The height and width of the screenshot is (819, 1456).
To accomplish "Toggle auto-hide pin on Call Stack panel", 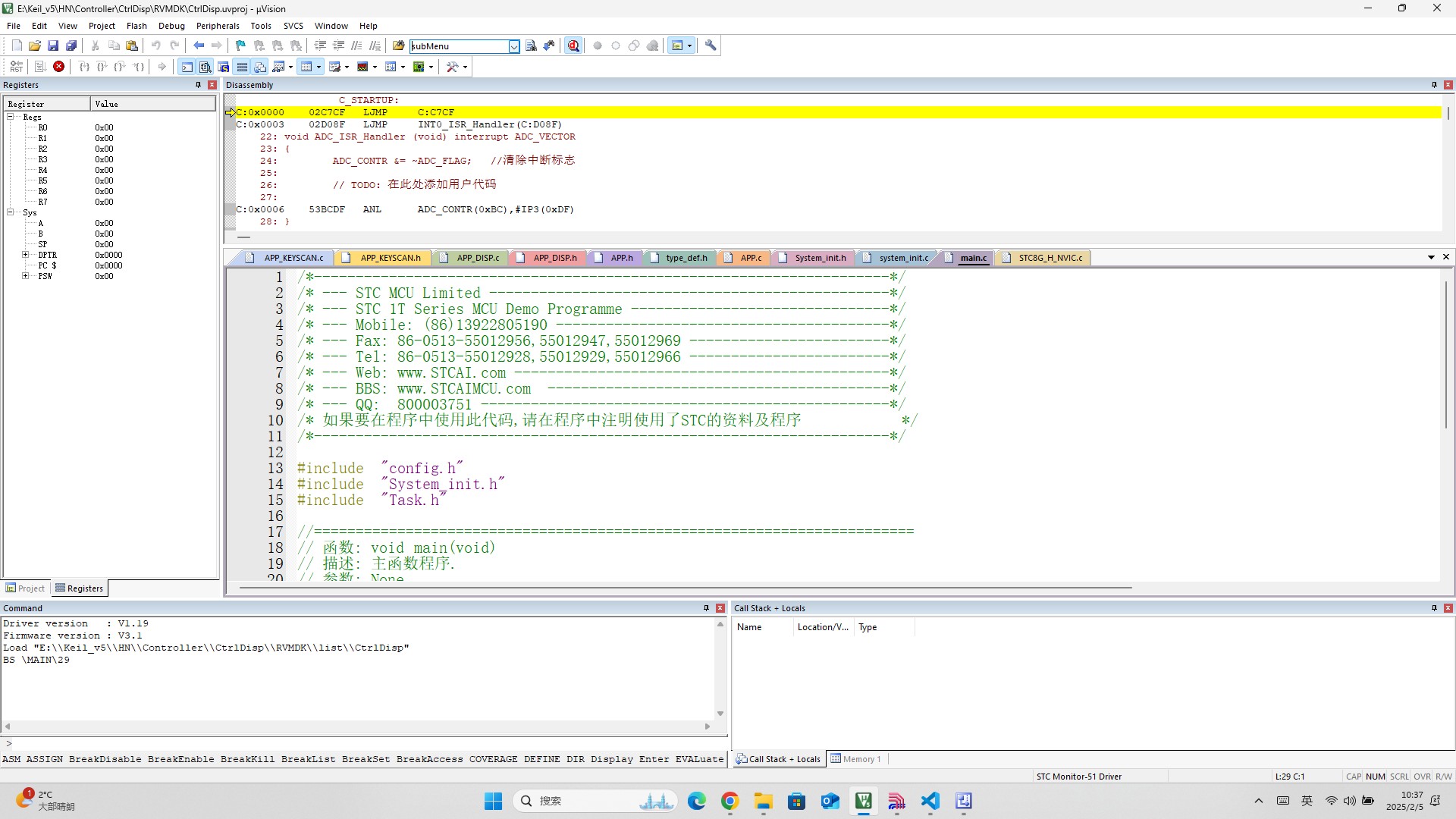I will click(1434, 608).
